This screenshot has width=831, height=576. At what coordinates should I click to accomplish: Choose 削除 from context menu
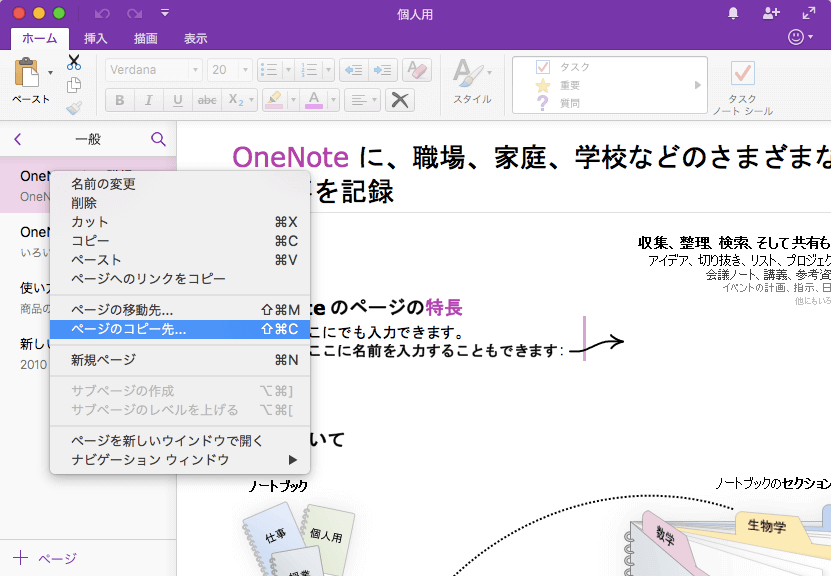click(x=180, y=203)
